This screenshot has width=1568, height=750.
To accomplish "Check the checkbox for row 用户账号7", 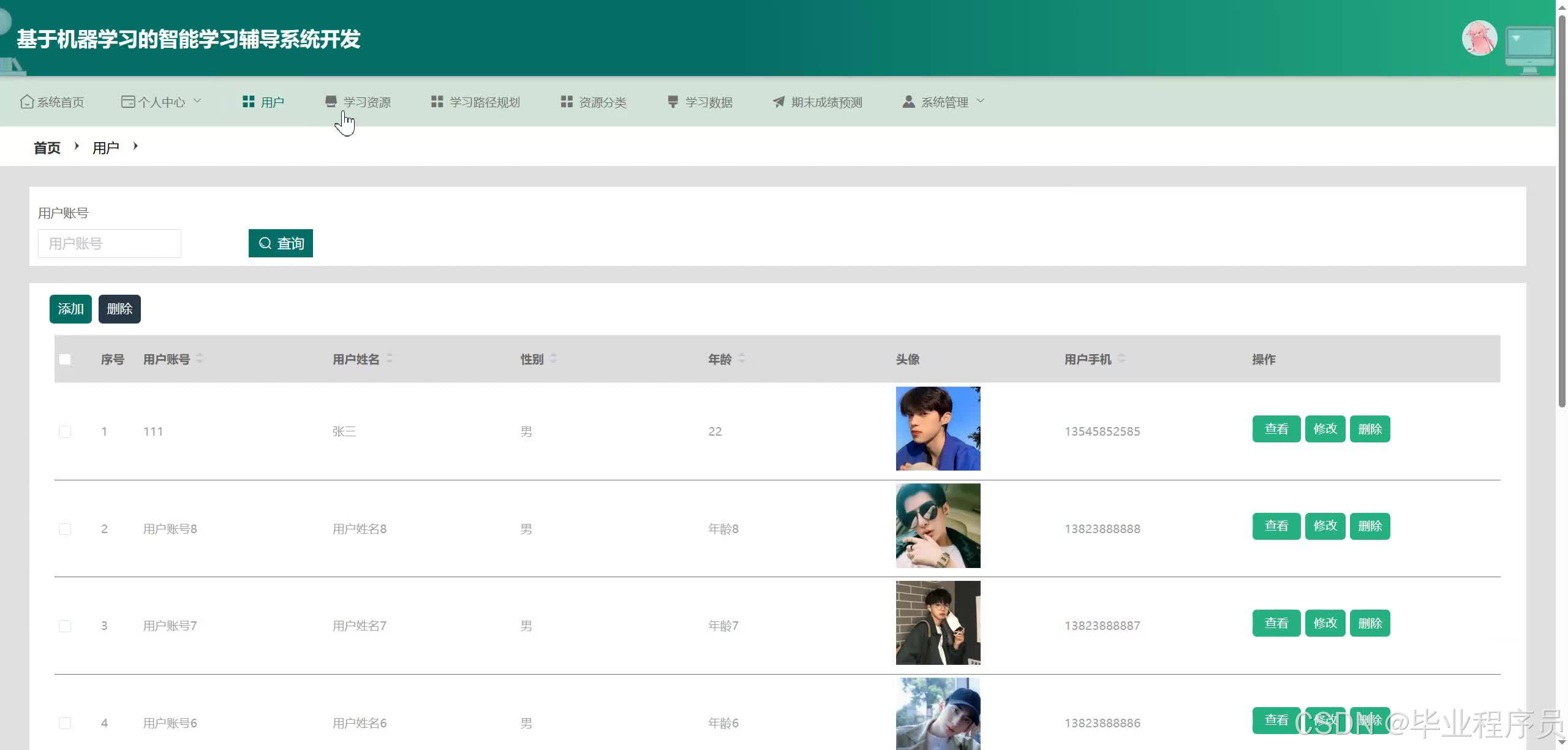I will point(65,626).
